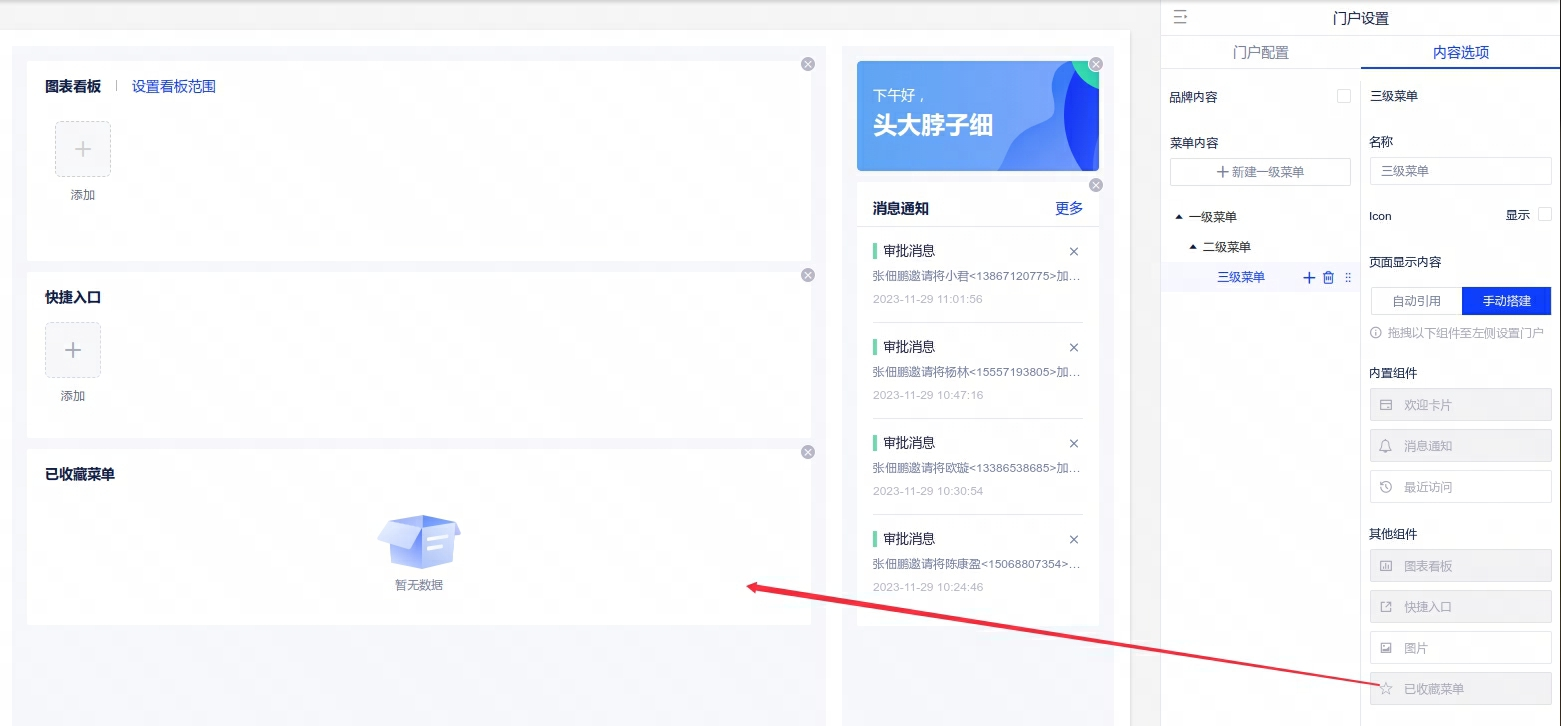Click the plus icon on the 三级菜单 row
Viewport: 1561px width, 726px height.
(1309, 278)
